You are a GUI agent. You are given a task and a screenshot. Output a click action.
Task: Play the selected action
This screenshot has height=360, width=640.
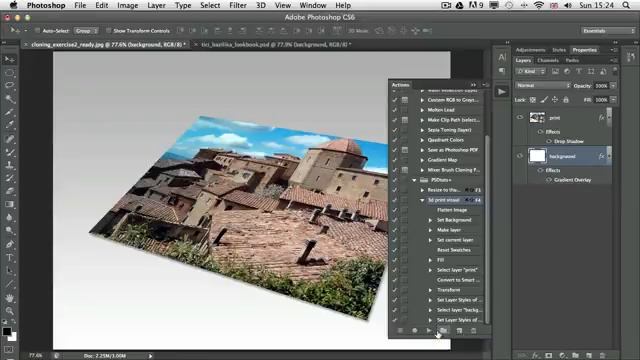pos(429,331)
